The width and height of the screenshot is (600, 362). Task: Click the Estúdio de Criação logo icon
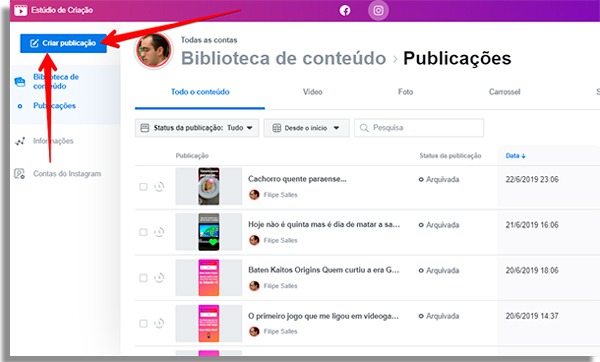point(21,10)
